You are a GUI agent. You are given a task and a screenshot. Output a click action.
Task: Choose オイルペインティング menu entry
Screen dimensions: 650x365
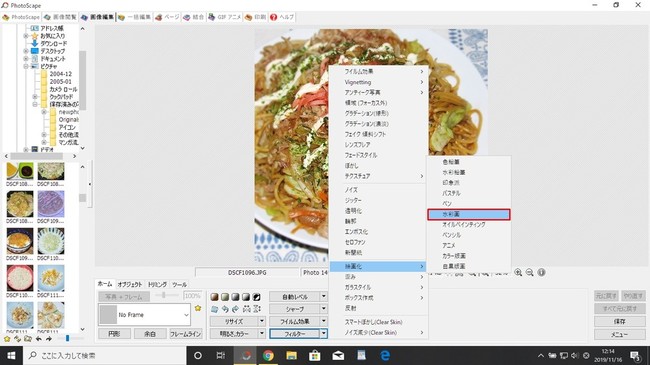pos(468,225)
